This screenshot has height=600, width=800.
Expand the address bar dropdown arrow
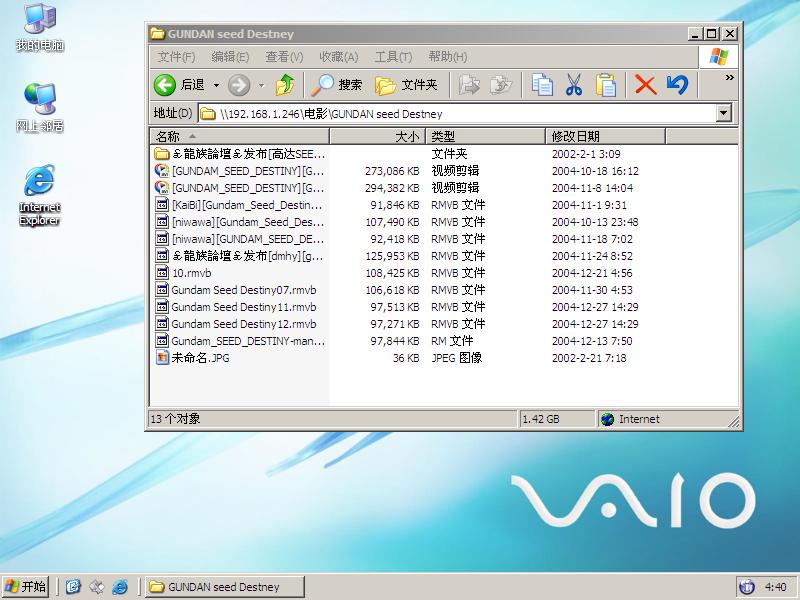coord(723,113)
